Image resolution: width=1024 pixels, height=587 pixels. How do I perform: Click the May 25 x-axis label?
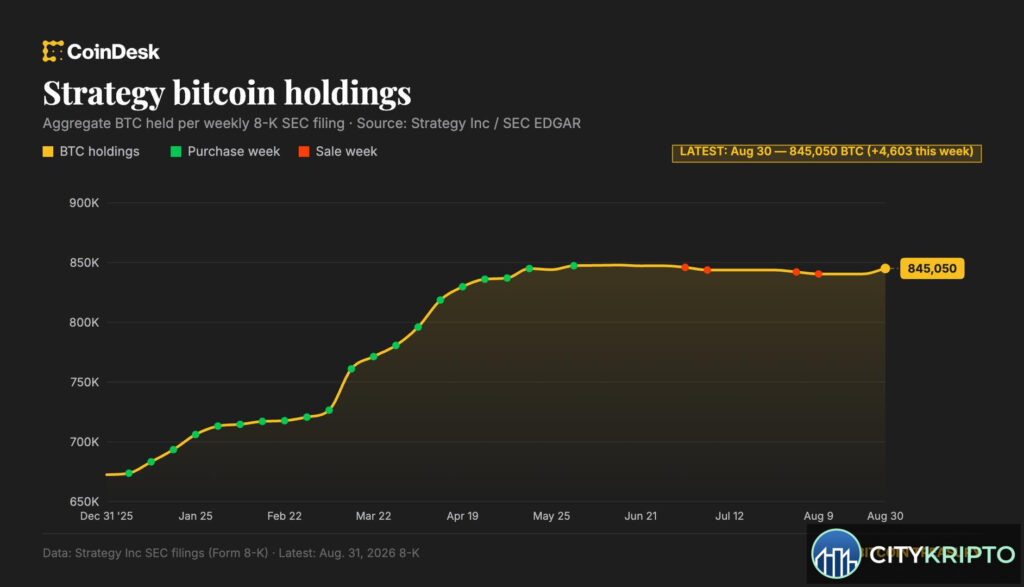(x=551, y=516)
